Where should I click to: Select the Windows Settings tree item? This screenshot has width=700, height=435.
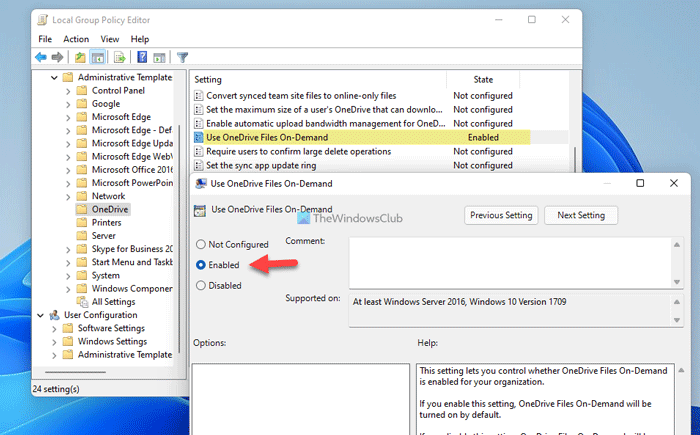(112, 341)
